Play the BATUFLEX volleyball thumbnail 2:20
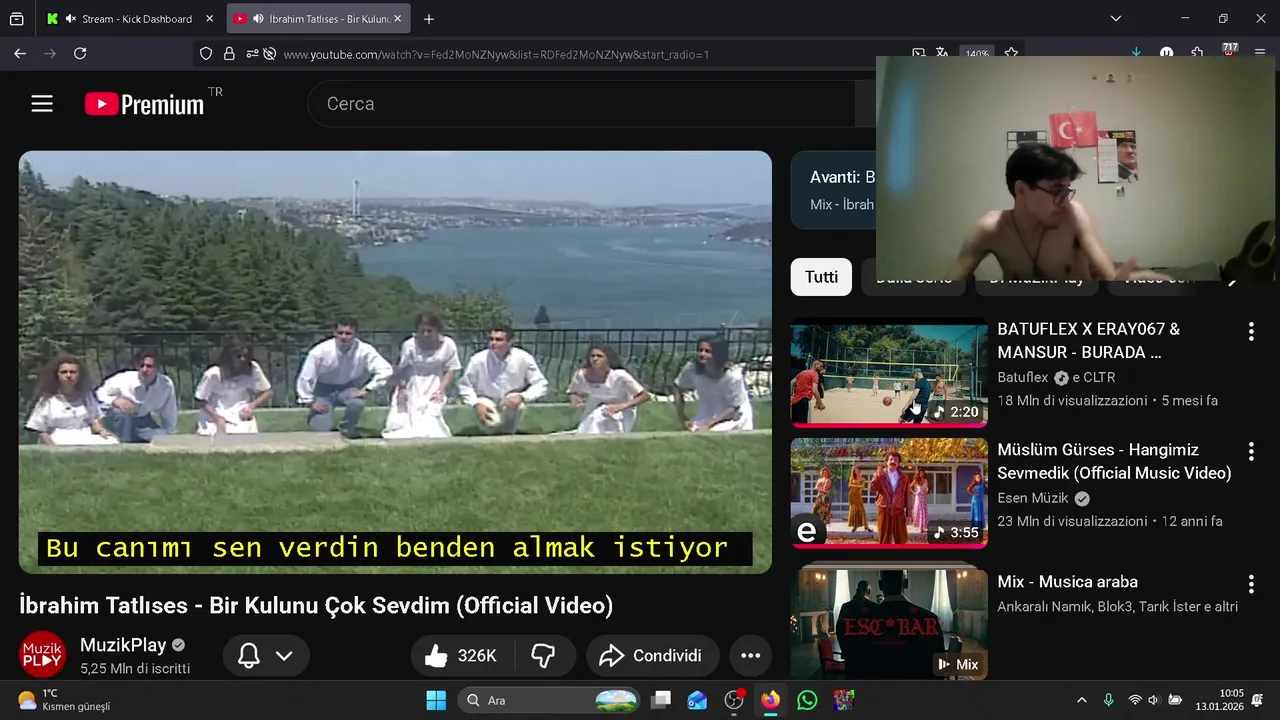The image size is (1280, 720). pyautogui.click(x=889, y=373)
